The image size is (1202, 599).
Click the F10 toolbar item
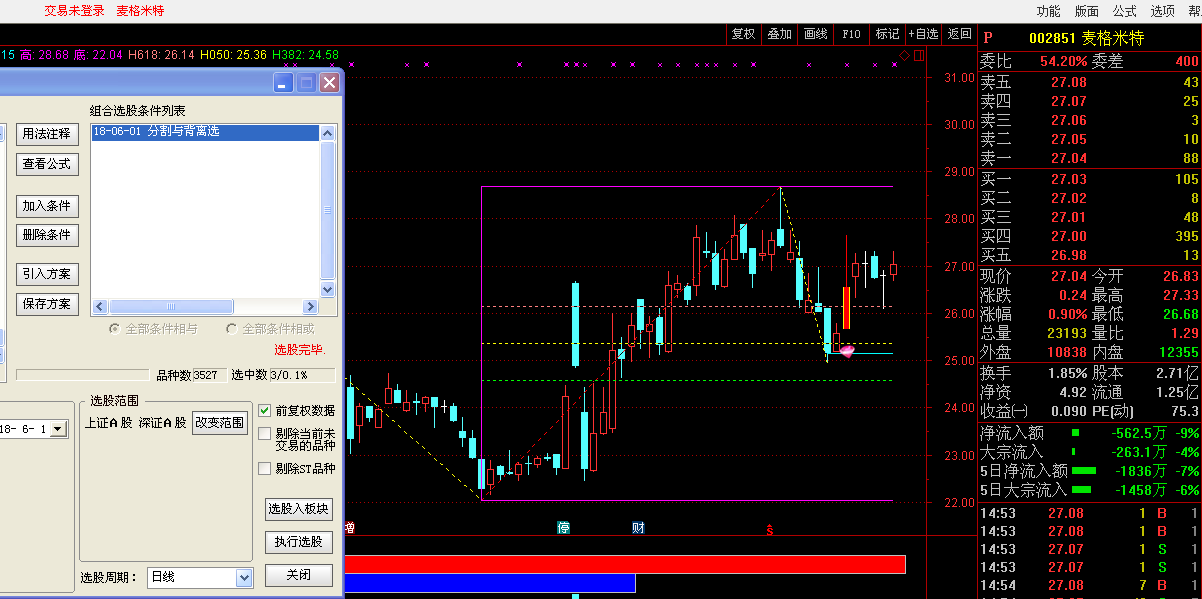pyautogui.click(x=851, y=34)
